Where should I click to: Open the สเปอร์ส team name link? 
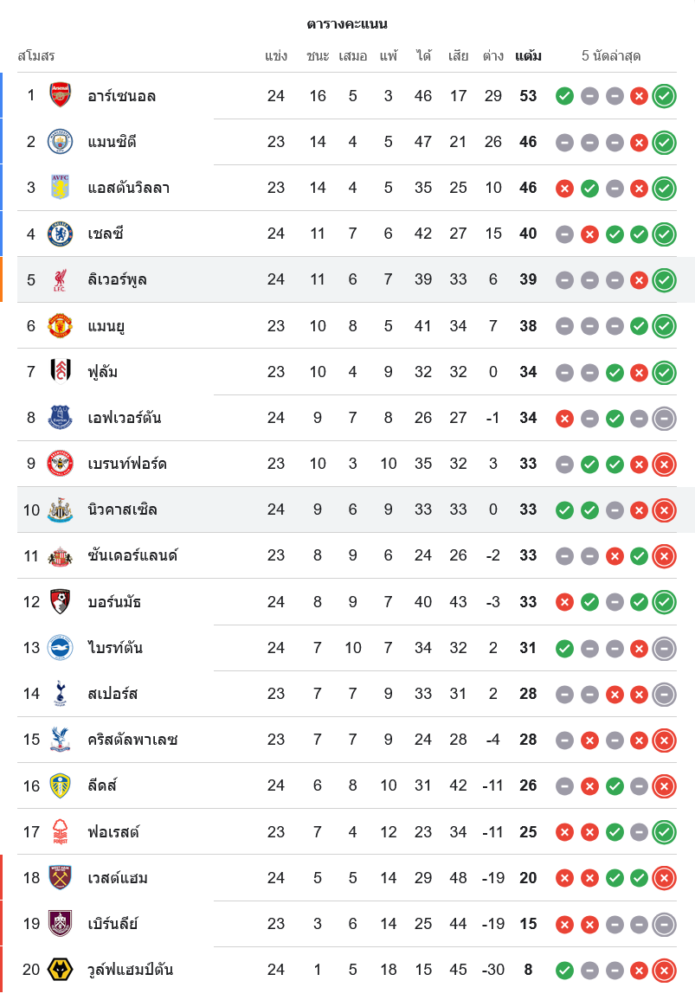click(x=112, y=694)
